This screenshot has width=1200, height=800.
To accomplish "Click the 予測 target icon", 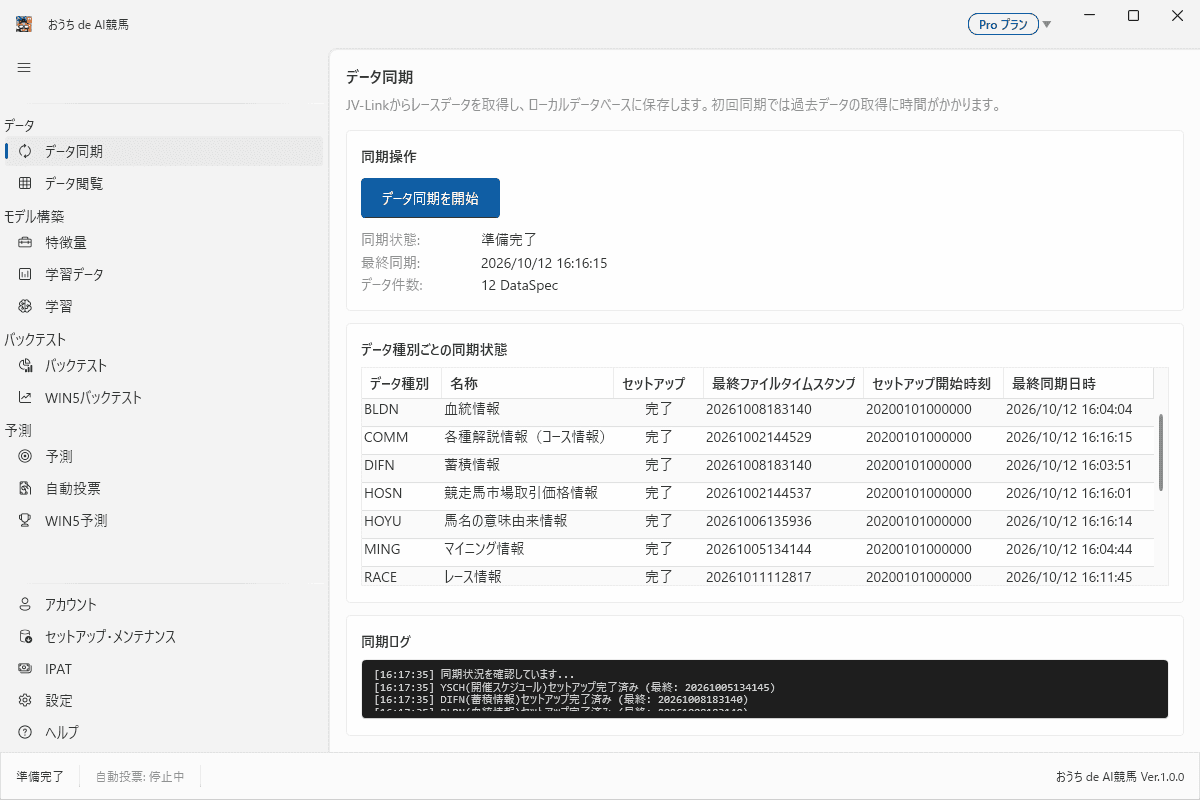I will (25, 456).
